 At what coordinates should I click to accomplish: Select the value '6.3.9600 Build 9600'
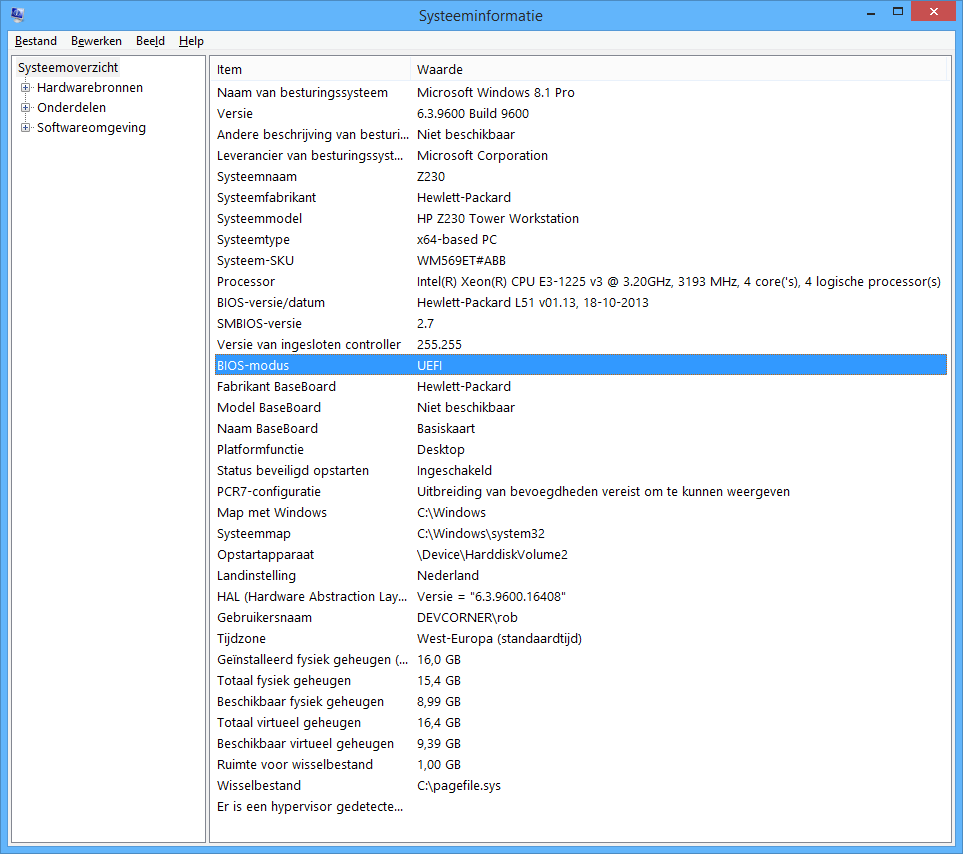point(473,114)
